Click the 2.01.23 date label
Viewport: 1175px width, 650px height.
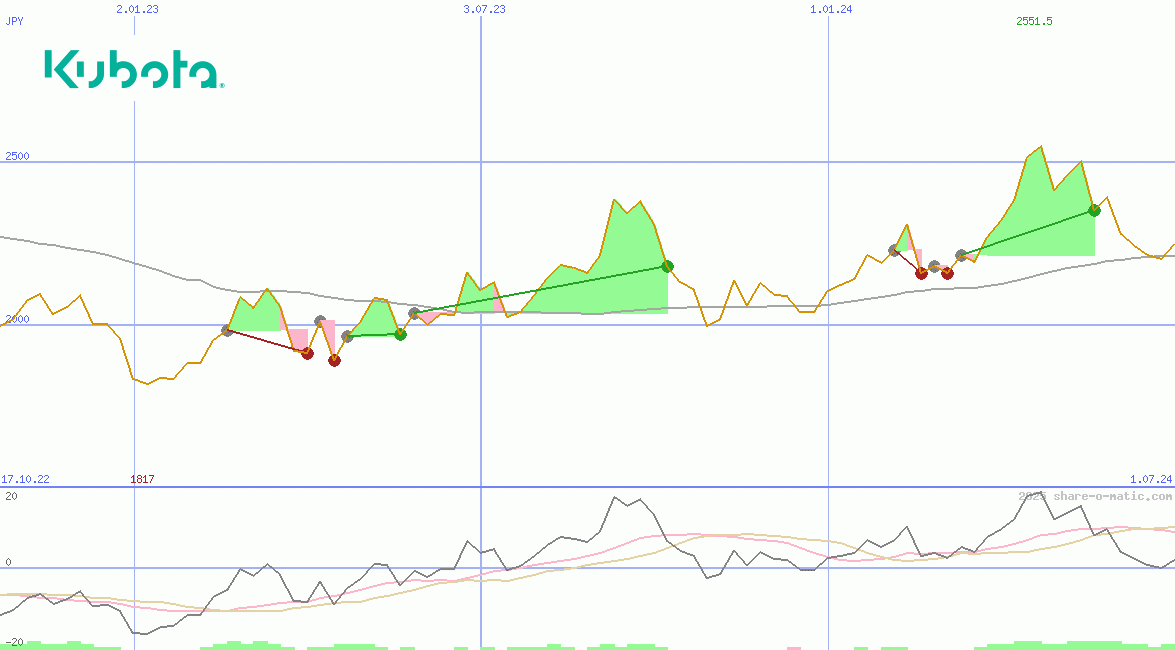(137, 9)
